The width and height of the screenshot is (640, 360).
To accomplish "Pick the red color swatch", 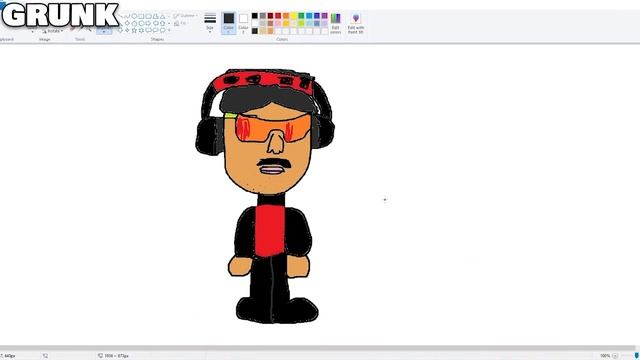I will point(278,16).
